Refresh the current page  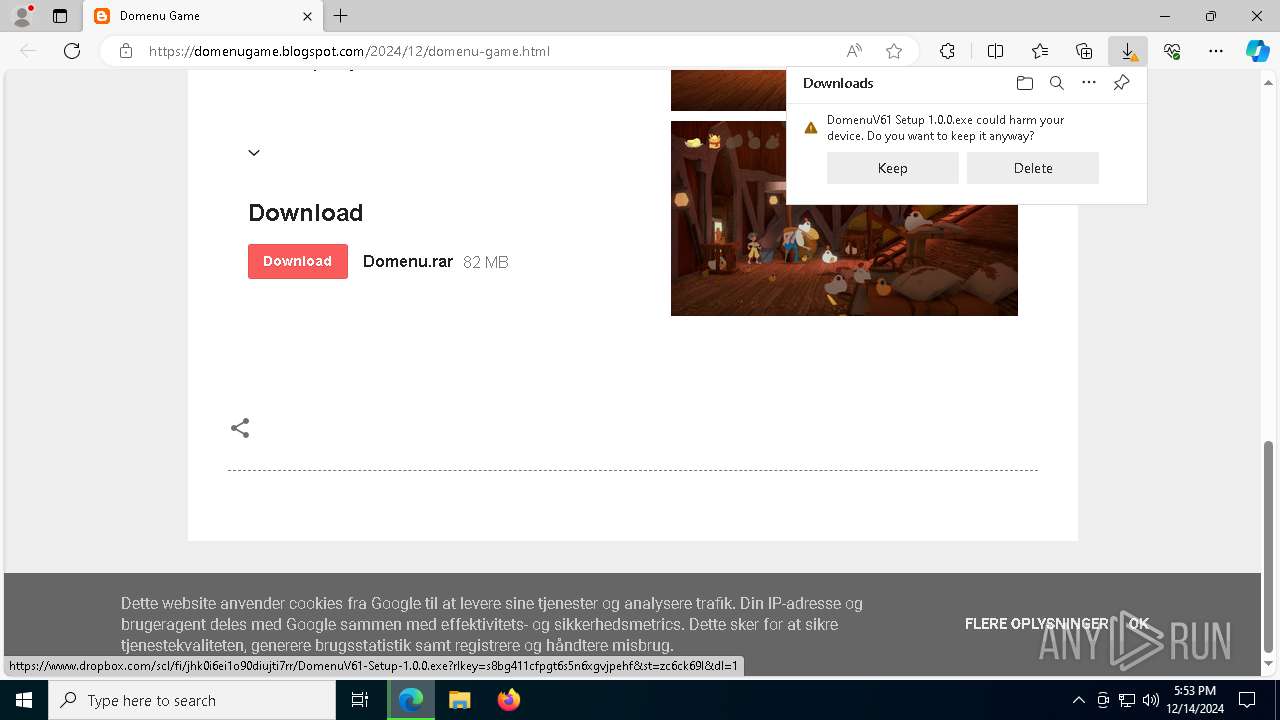[72, 51]
